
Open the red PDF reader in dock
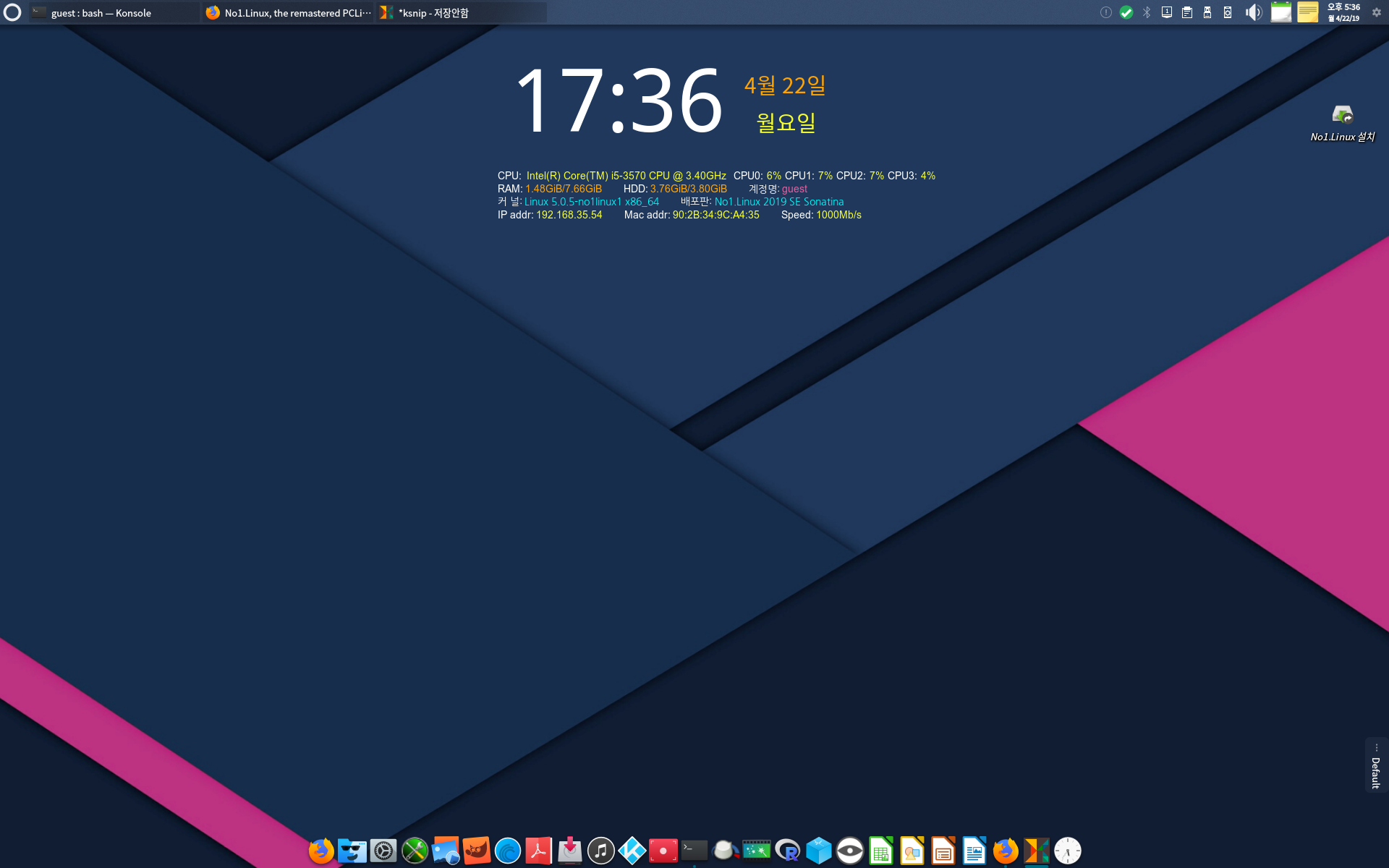[539, 851]
